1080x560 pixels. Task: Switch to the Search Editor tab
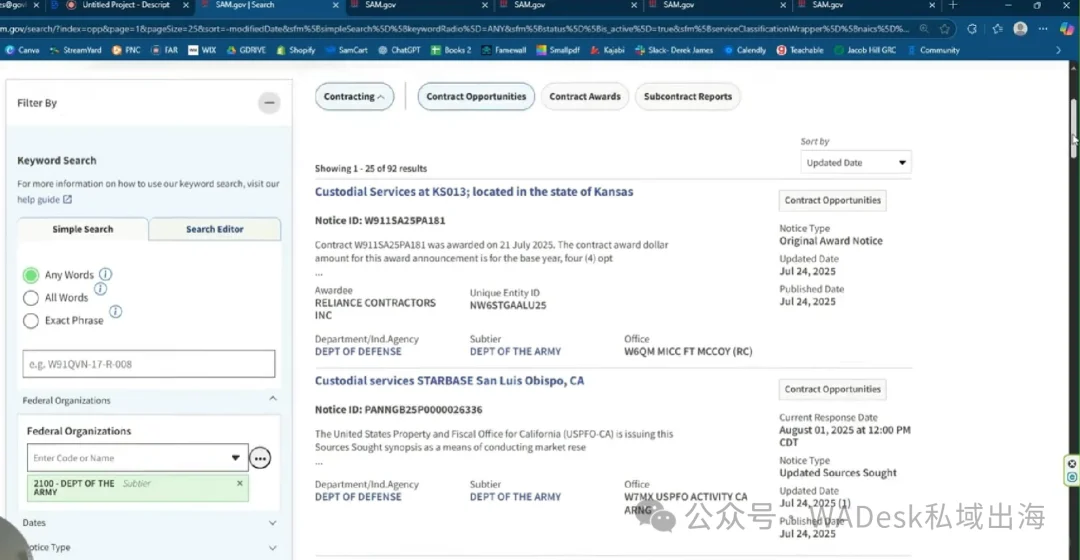point(215,229)
